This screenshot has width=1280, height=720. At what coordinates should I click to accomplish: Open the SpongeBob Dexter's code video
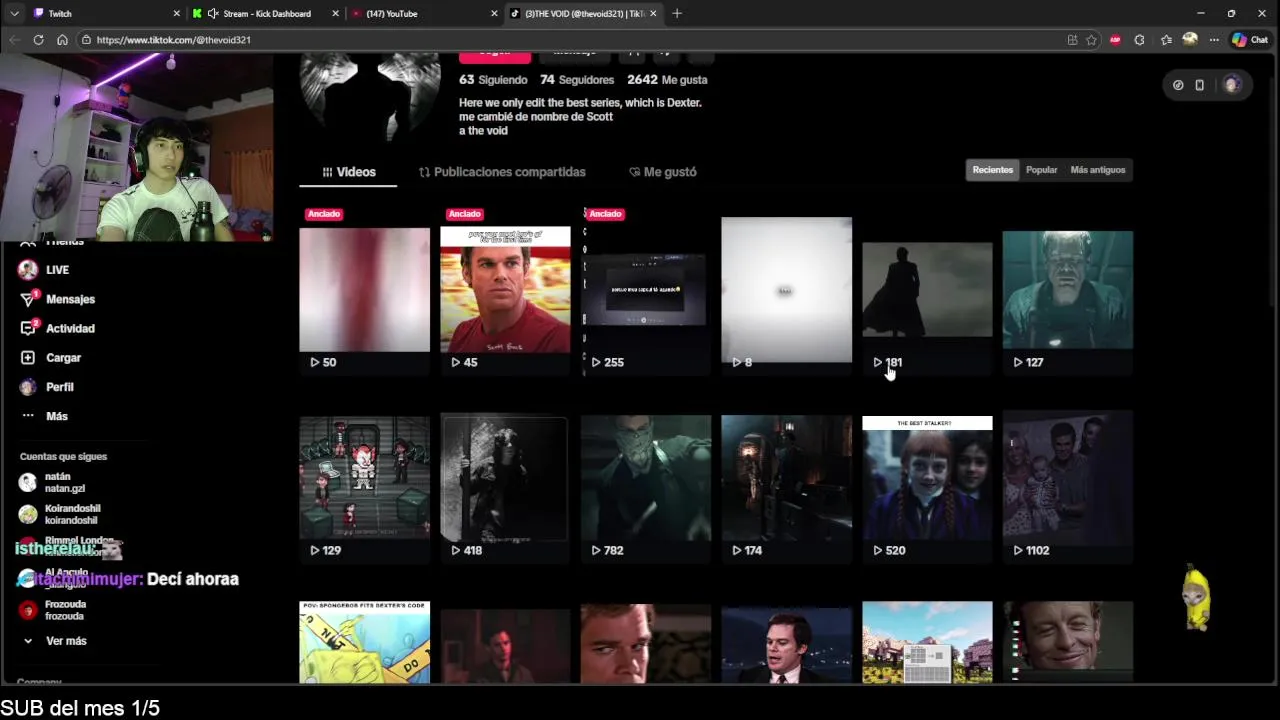point(364,642)
